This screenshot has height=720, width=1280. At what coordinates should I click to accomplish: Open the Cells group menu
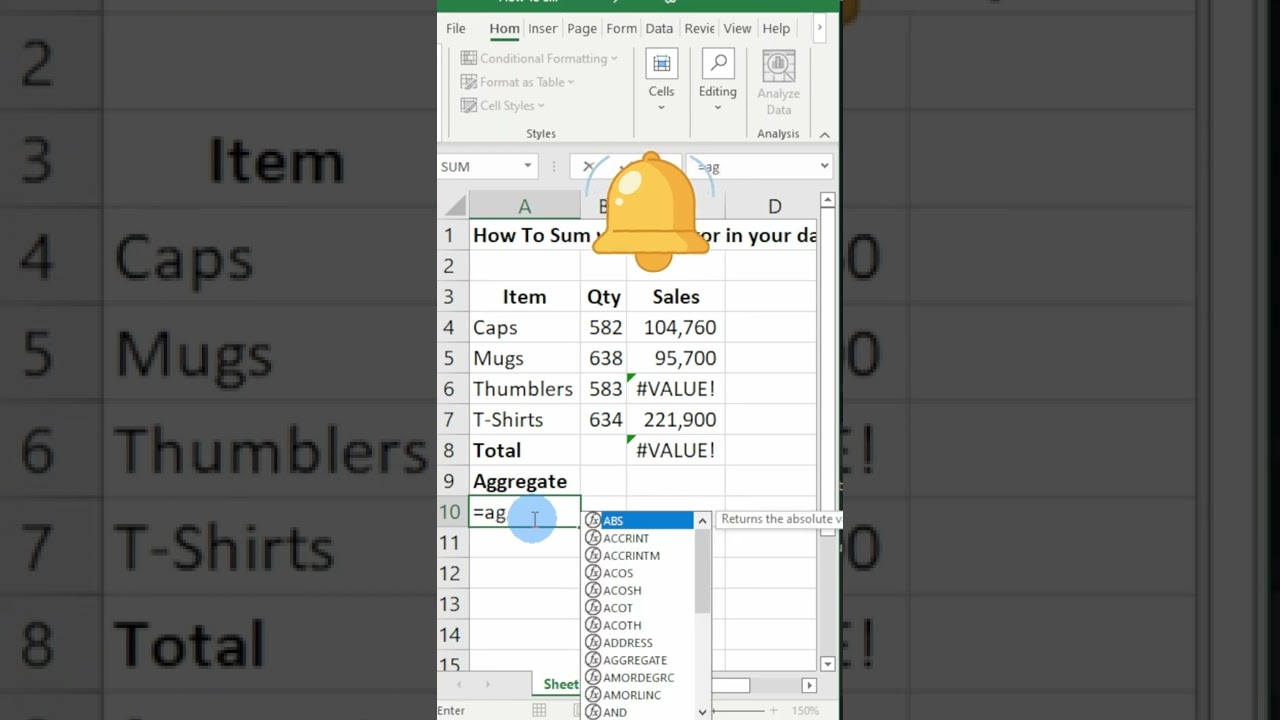(x=661, y=80)
